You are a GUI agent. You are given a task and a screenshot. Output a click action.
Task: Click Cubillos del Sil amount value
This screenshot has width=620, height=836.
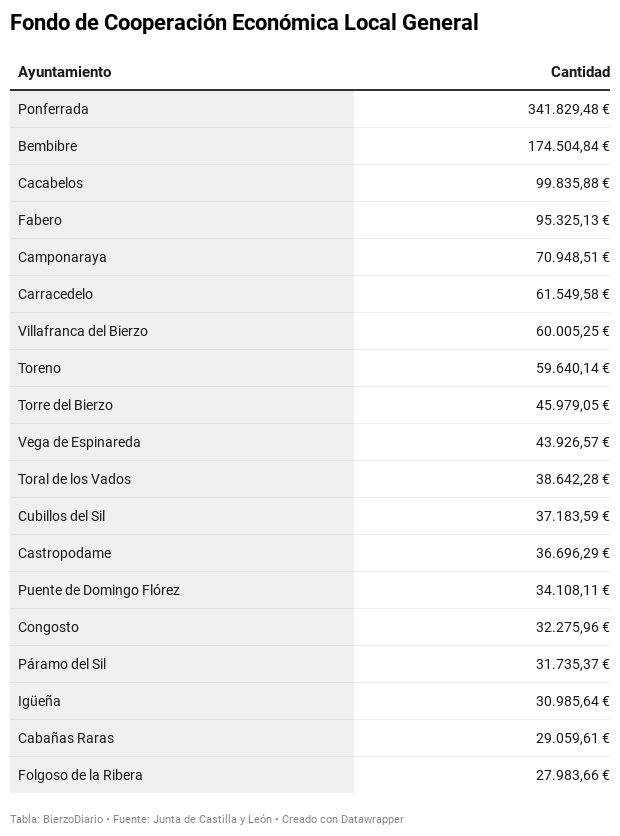pyautogui.click(x=573, y=516)
